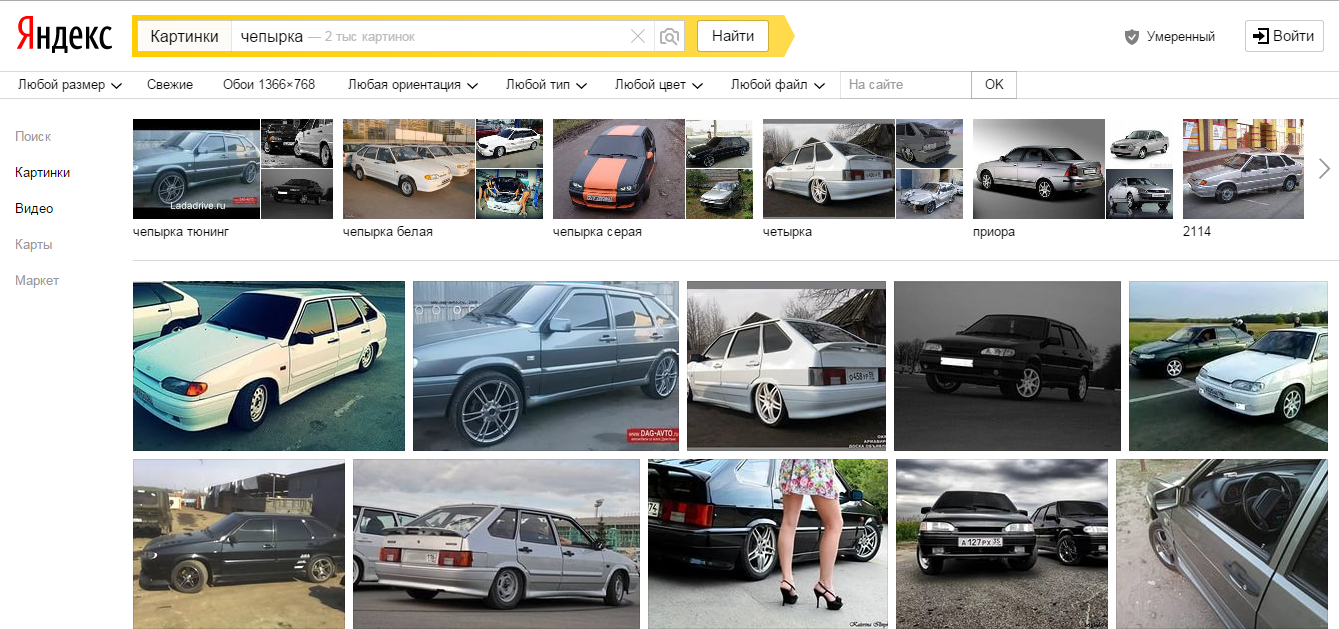
Task: Click into the На сайте input field
Action: (905, 85)
